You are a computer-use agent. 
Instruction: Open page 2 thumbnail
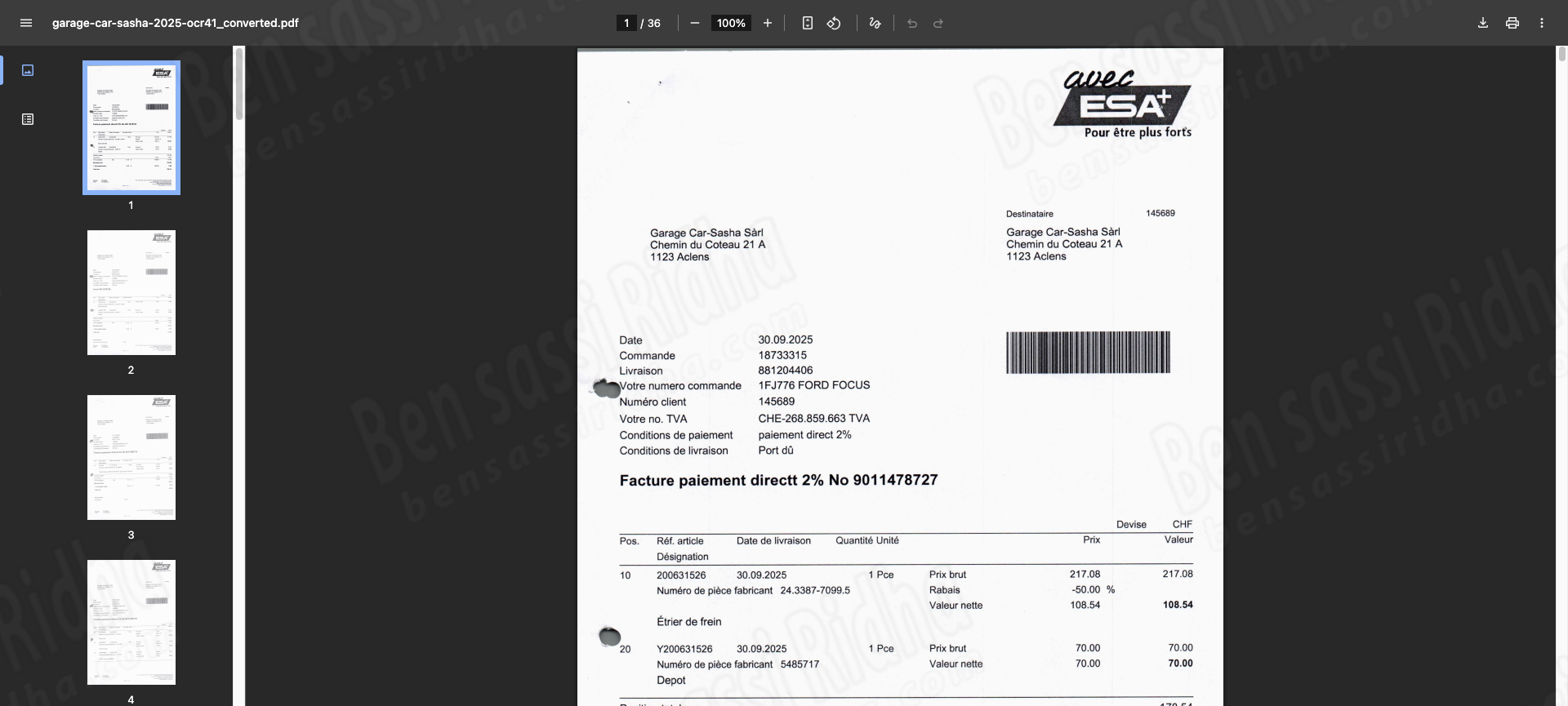[131, 292]
